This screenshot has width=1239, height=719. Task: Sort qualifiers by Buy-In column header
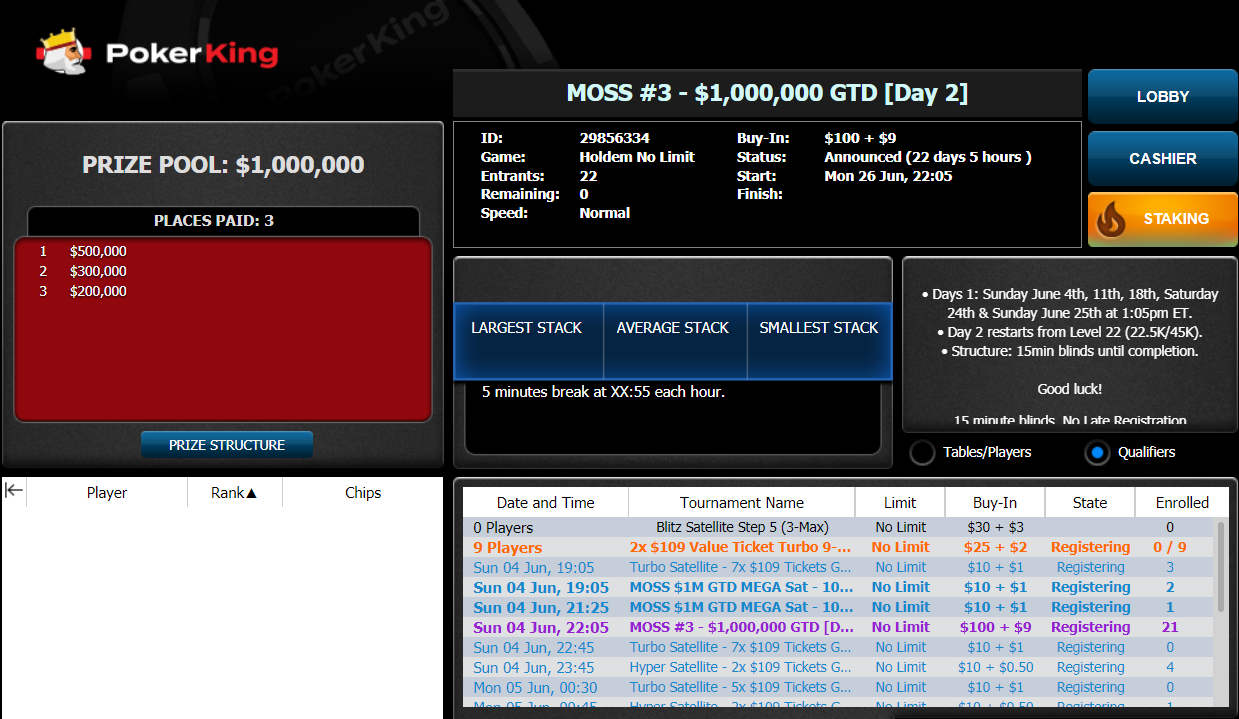[994, 503]
